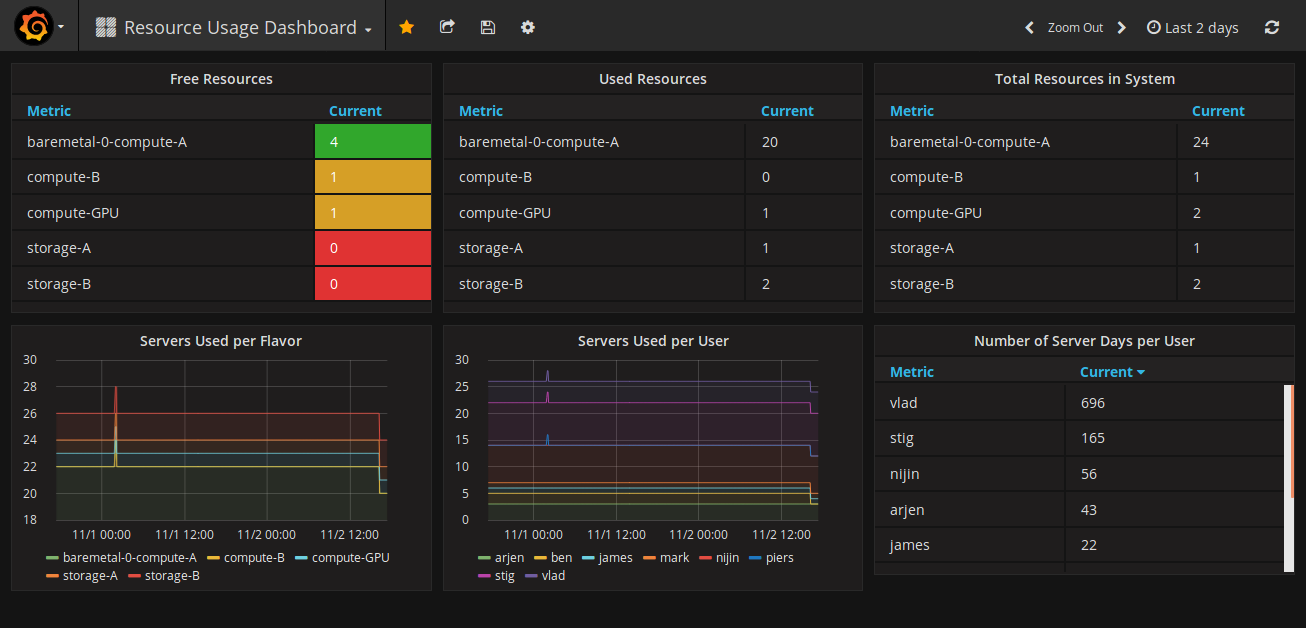Click yellow cell for compute-B free value
Viewport: 1306px width, 628px height.
pos(372,177)
